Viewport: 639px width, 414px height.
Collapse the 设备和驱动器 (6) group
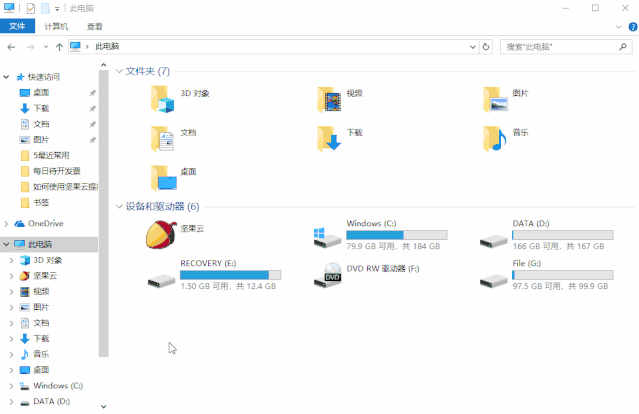119,206
